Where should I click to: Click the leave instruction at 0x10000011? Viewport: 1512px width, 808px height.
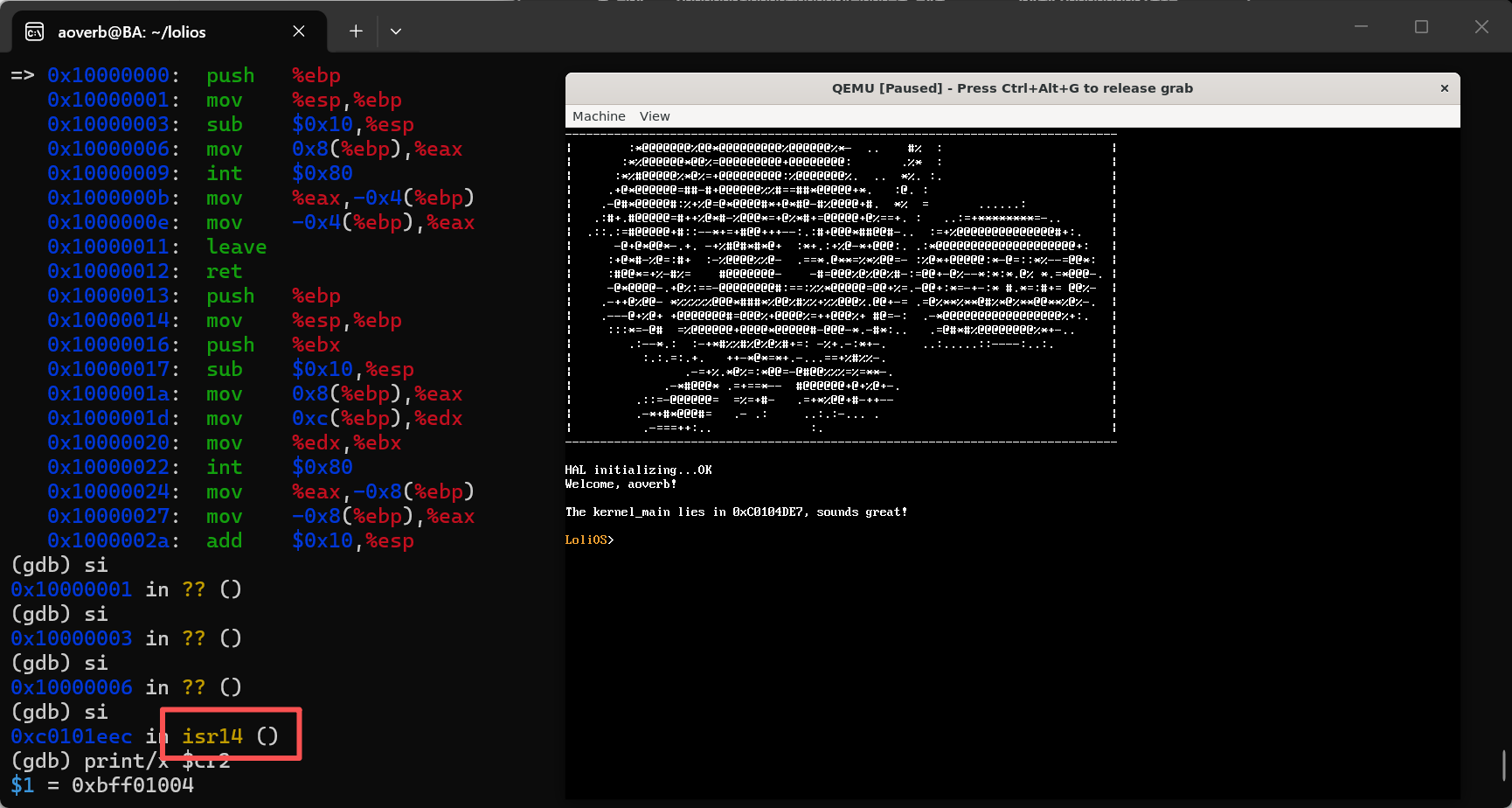[236, 247]
